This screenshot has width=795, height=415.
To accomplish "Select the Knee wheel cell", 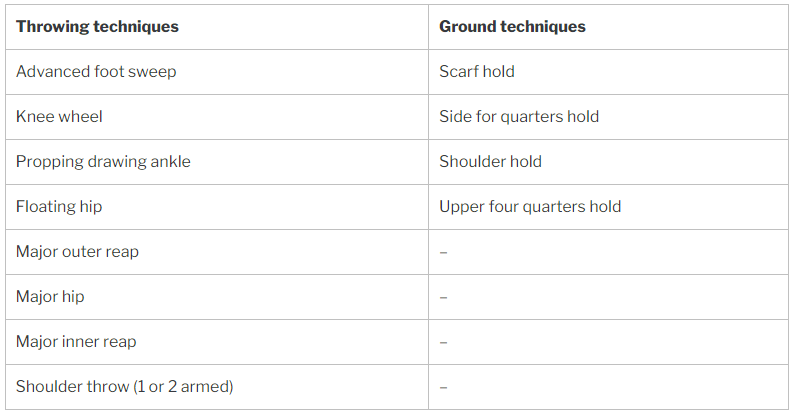I will (x=217, y=117).
